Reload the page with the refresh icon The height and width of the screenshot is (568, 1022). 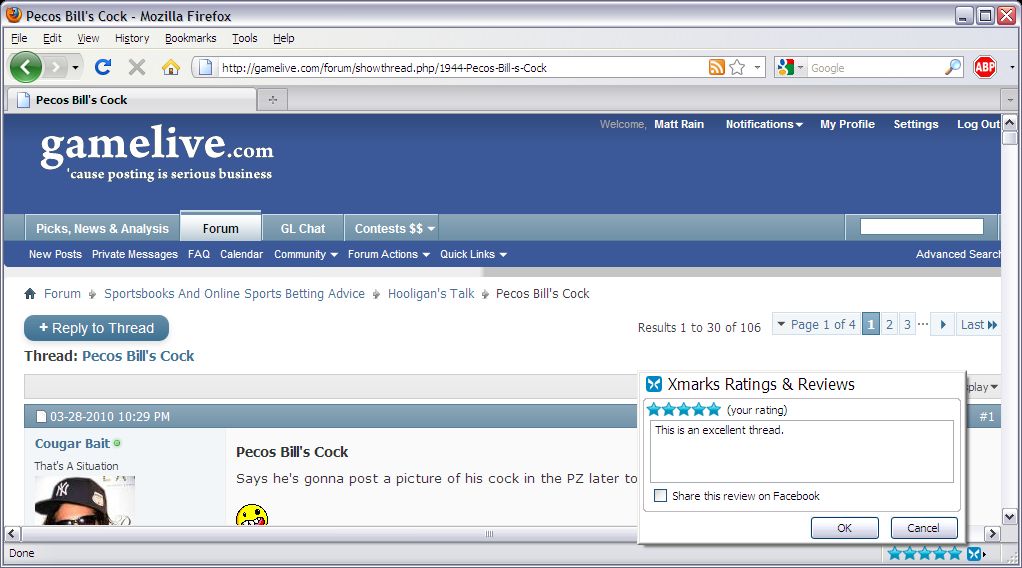point(103,67)
